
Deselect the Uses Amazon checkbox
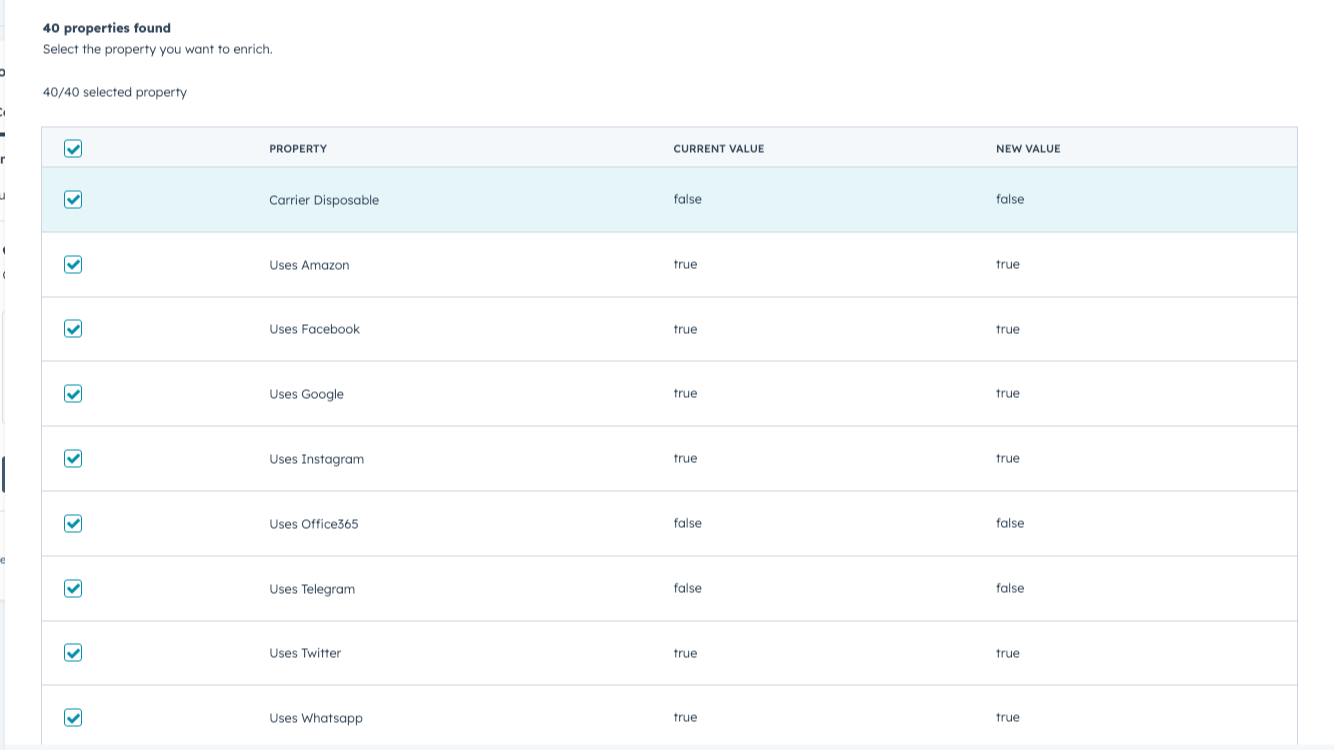point(73,264)
